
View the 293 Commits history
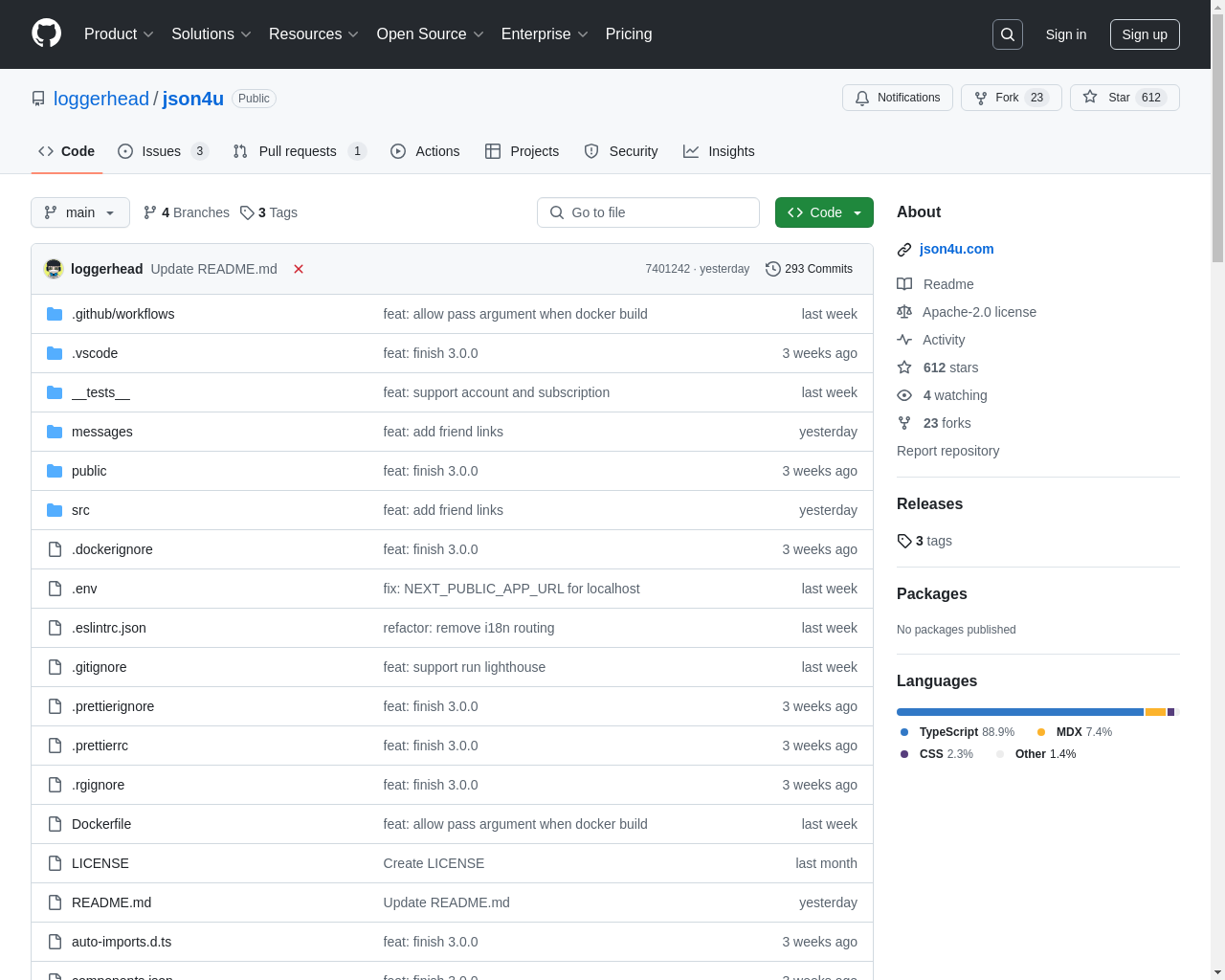tap(810, 269)
